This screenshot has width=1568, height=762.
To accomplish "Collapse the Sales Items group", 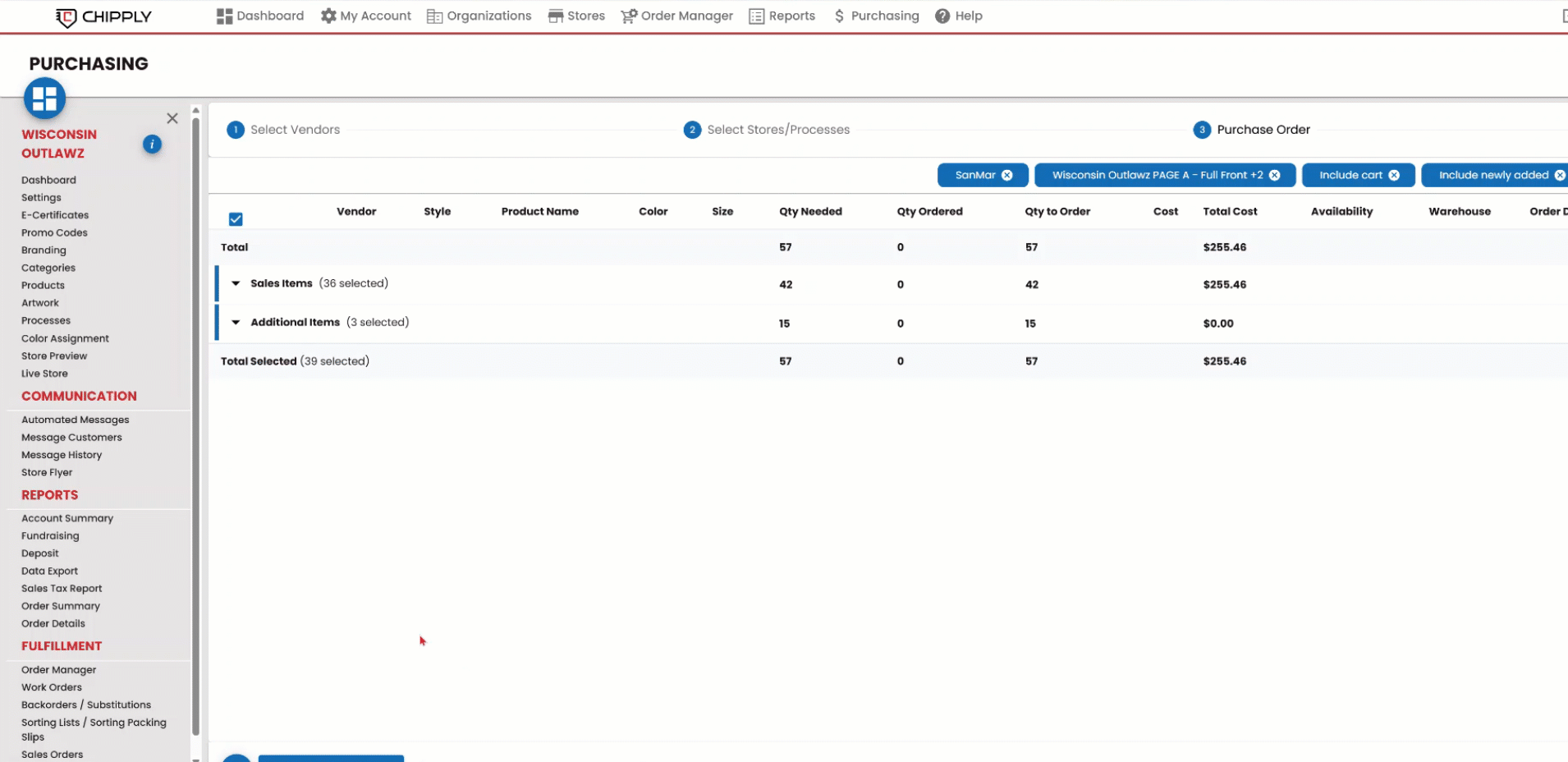I will (236, 283).
